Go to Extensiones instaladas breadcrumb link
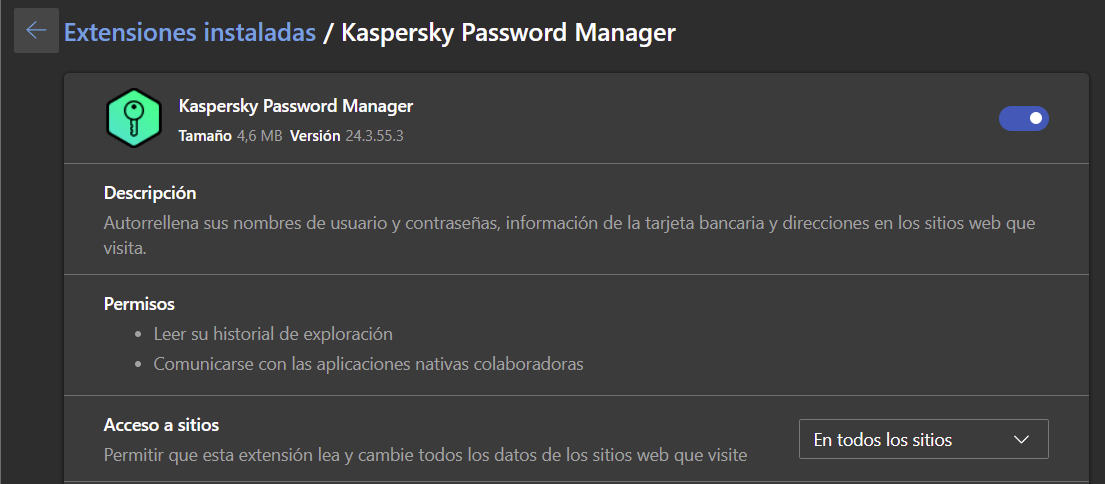The image size is (1105, 484). click(x=189, y=32)
